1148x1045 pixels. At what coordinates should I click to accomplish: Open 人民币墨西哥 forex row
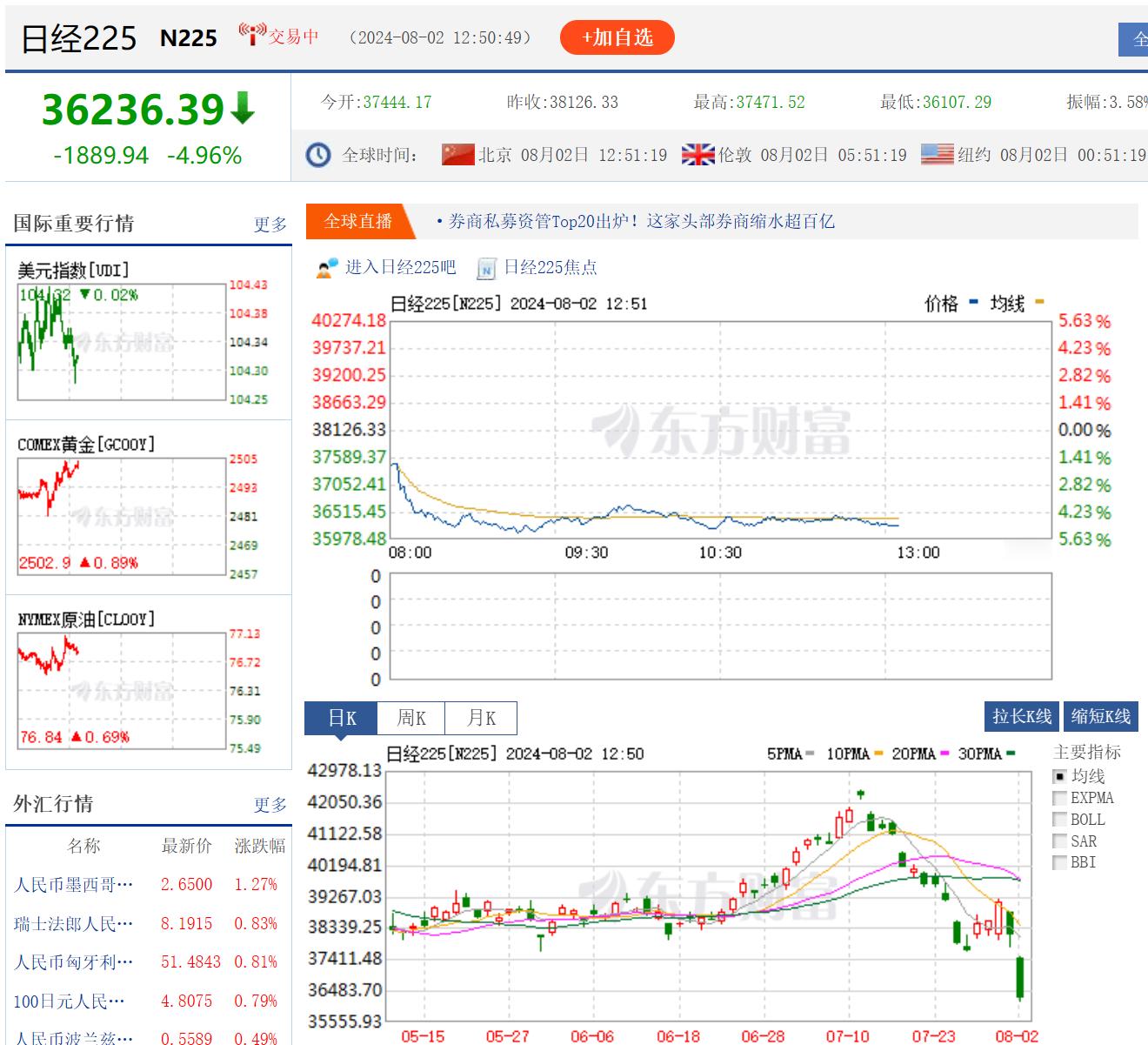(149, 885)
